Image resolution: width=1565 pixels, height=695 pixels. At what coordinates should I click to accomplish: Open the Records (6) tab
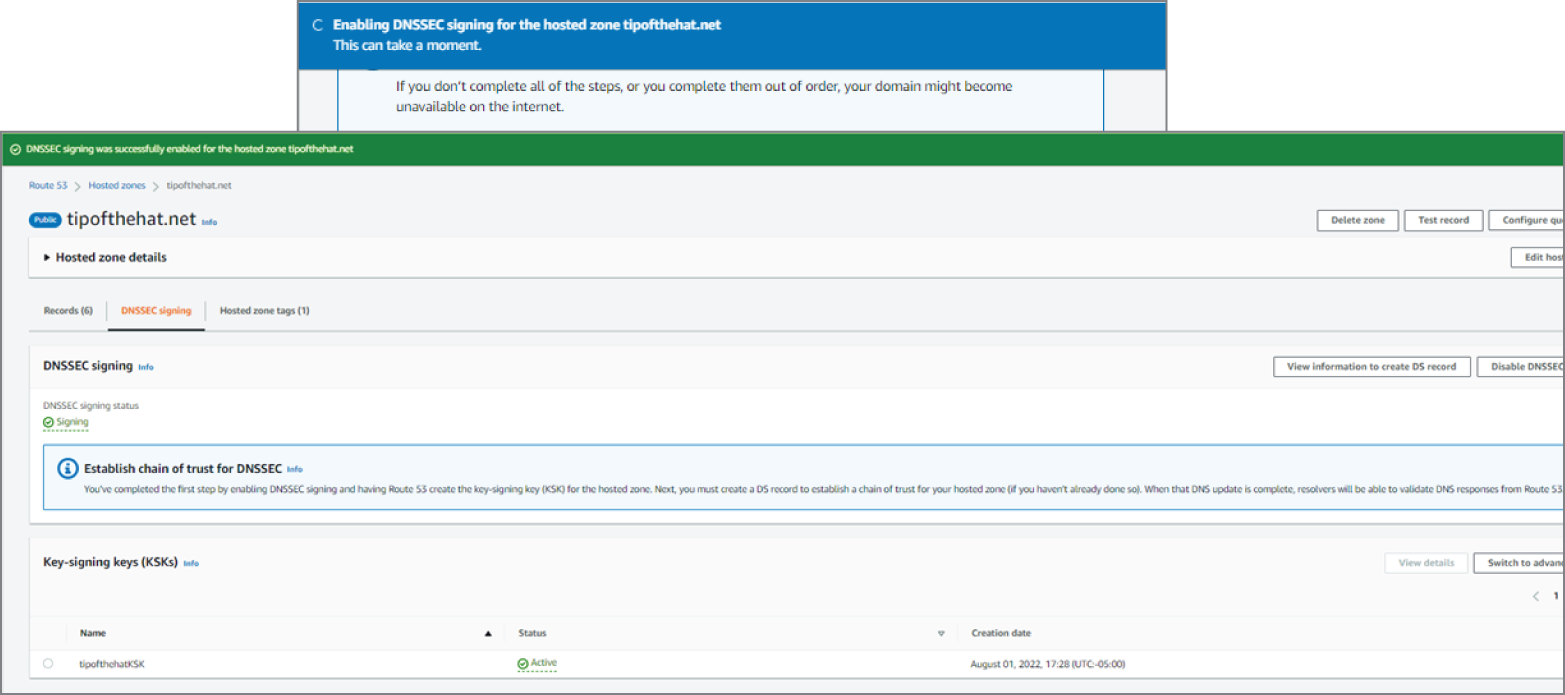(x=68, y=311)
